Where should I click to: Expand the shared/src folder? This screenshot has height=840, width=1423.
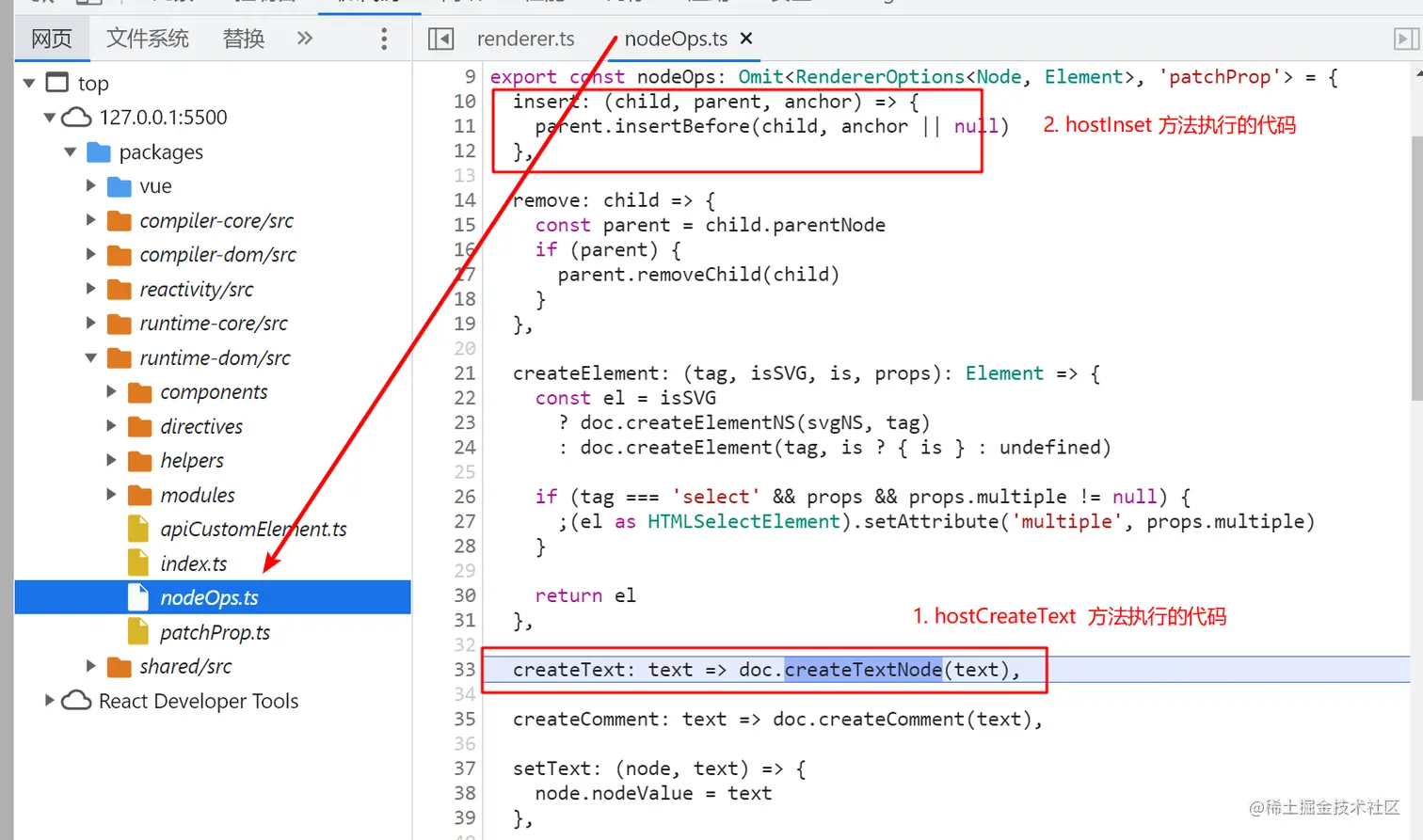(x=91, y=666)
